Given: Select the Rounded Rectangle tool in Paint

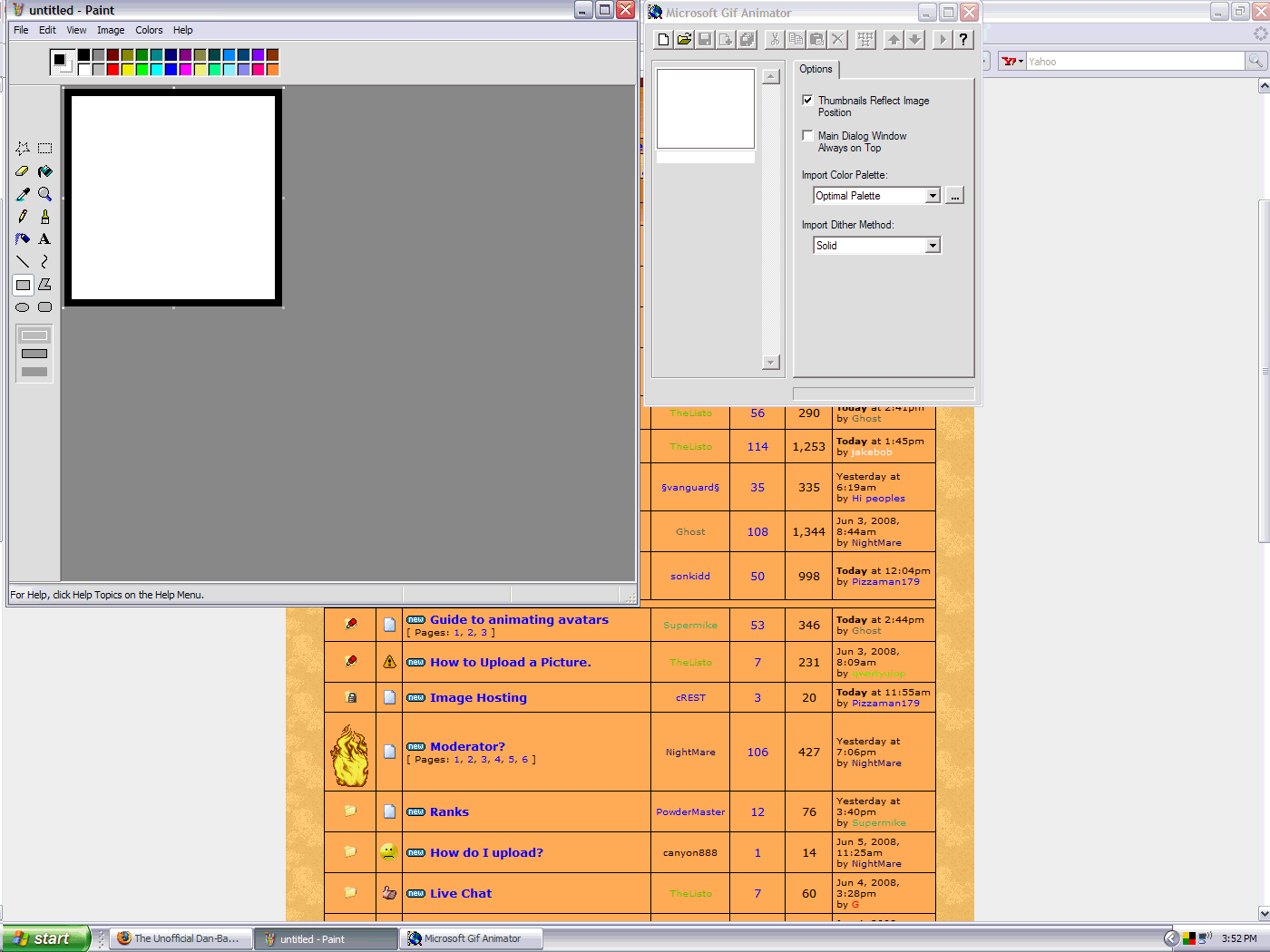Looking at the screenshot, I should click(x=44, y=307).
